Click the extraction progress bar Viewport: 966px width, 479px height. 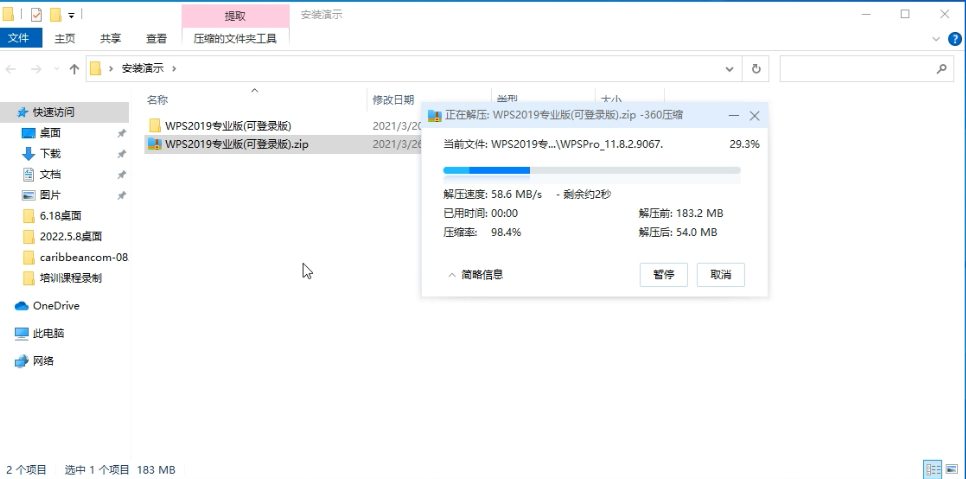pos(592,171)
